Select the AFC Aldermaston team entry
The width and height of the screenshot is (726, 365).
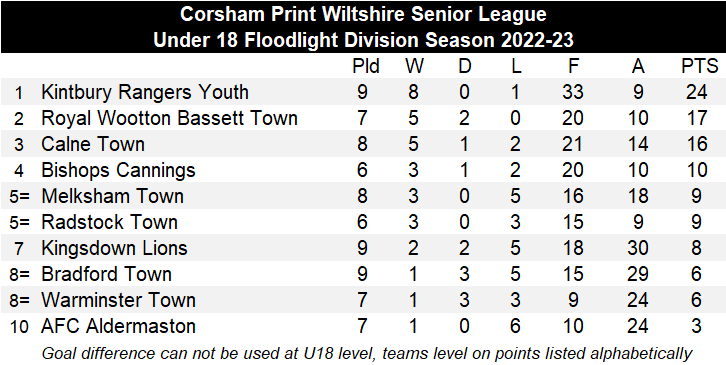point(118,326)
